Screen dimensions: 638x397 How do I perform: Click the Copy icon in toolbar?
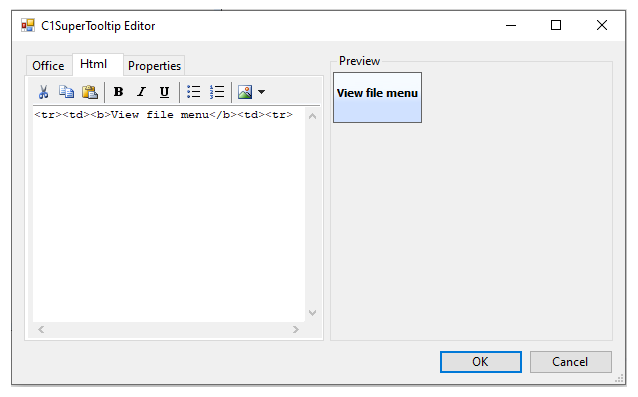(x=66, y=92)
